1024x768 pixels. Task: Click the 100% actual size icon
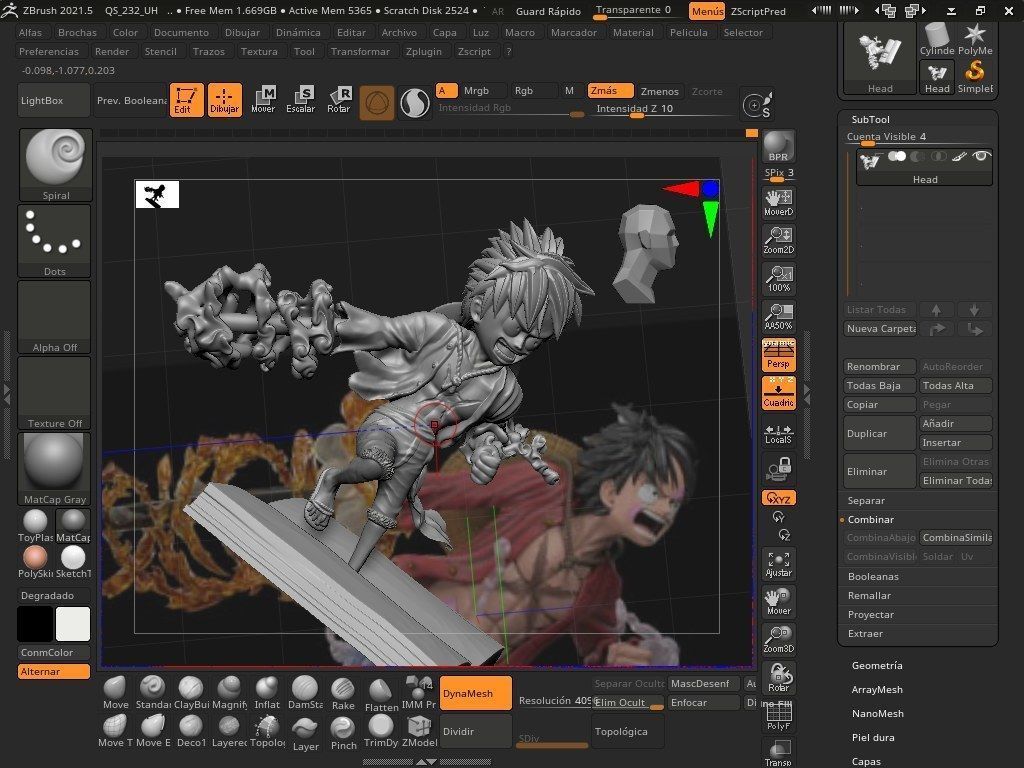tap(778, 278)
